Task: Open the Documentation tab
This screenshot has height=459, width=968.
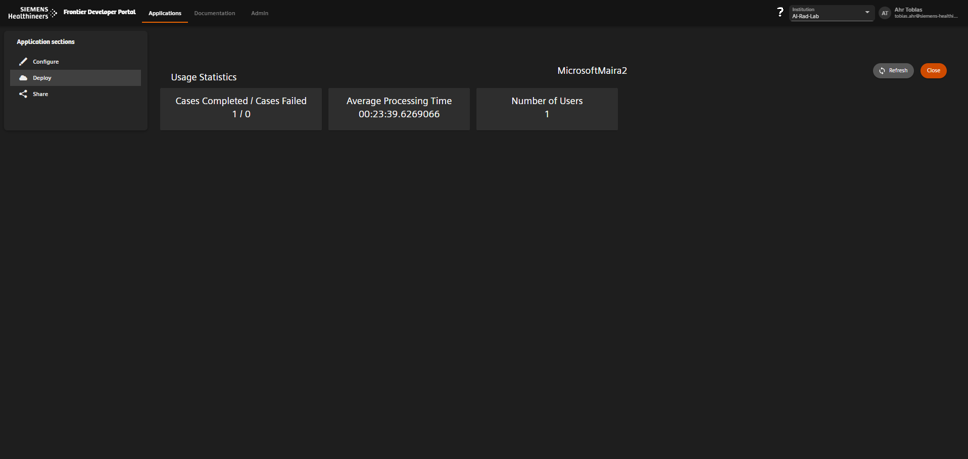Action: pos(214,14)
